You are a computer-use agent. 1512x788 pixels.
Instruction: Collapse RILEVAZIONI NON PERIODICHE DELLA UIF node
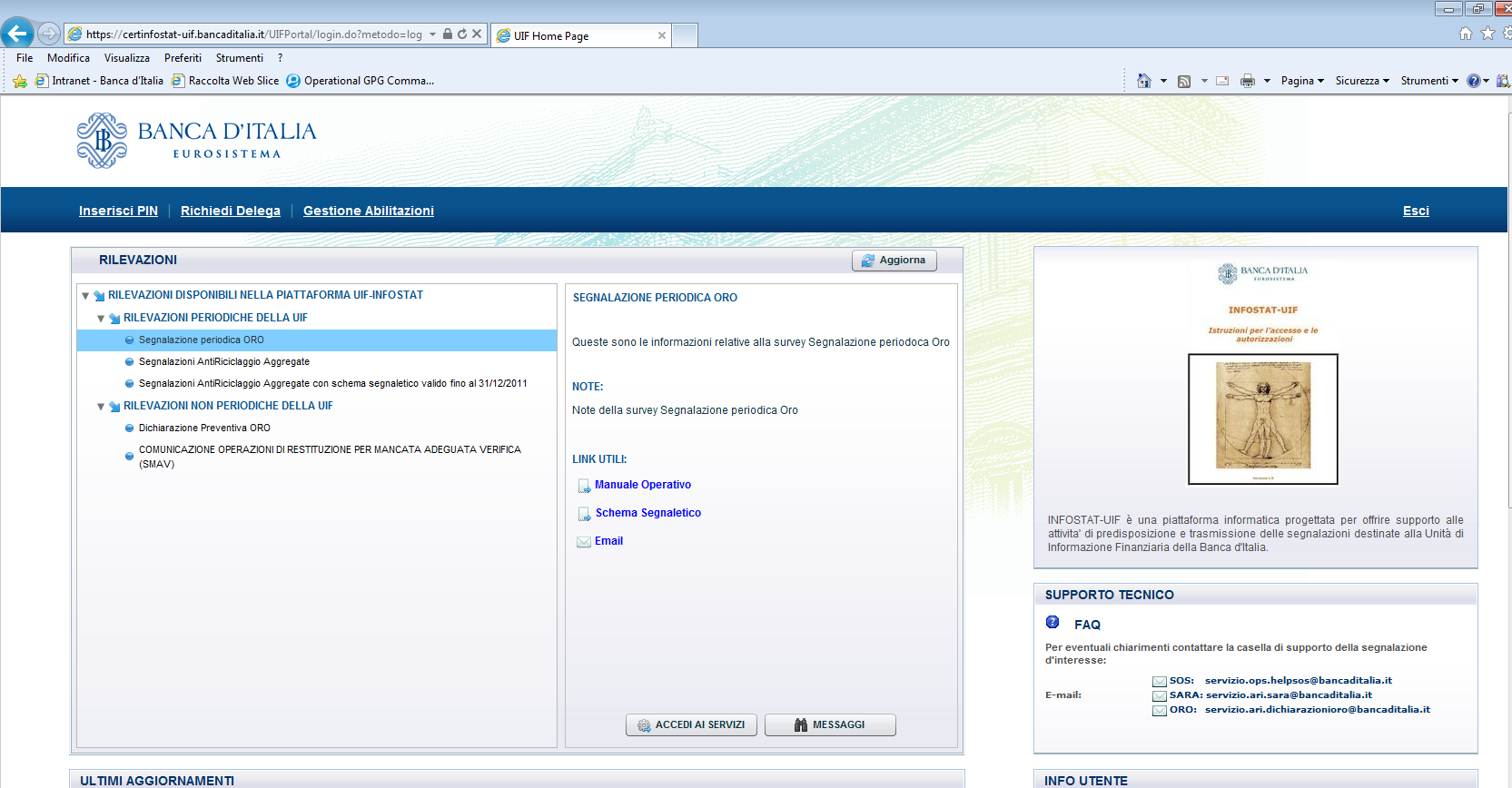[101, 407]
